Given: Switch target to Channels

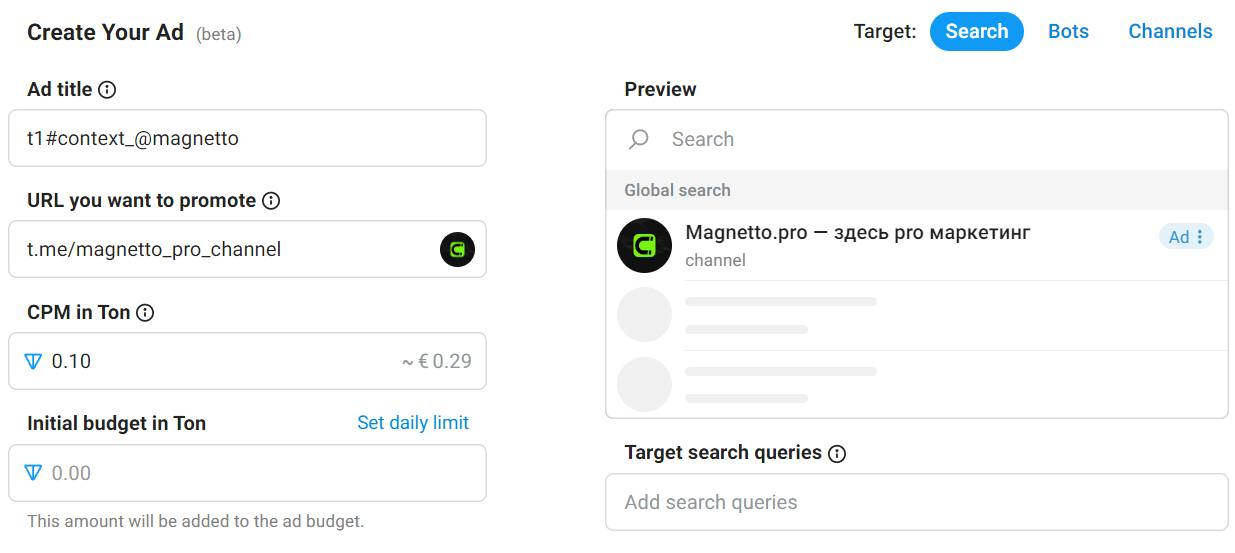Looking at the screenshot, I should (1170, 31).
